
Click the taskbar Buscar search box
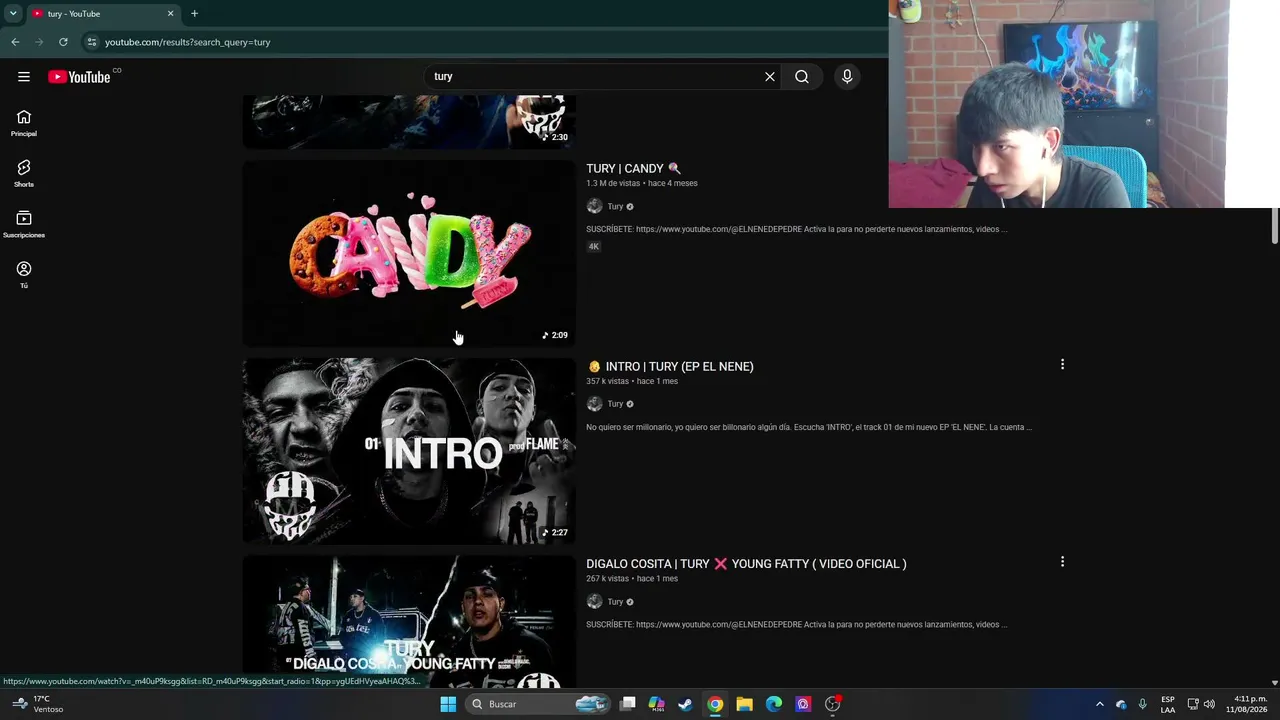(538, 704)
